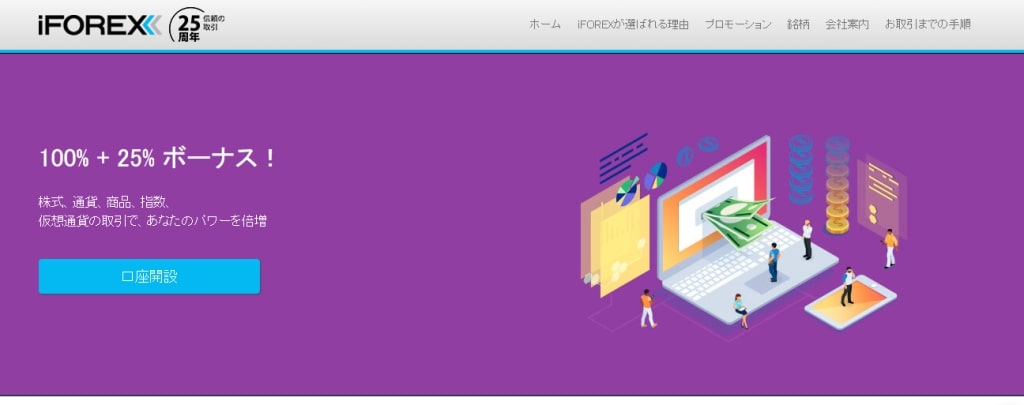Click the 25周年 anniversary badge
This screenshot has width=1024, height=405.
click(x=197, y=25)
